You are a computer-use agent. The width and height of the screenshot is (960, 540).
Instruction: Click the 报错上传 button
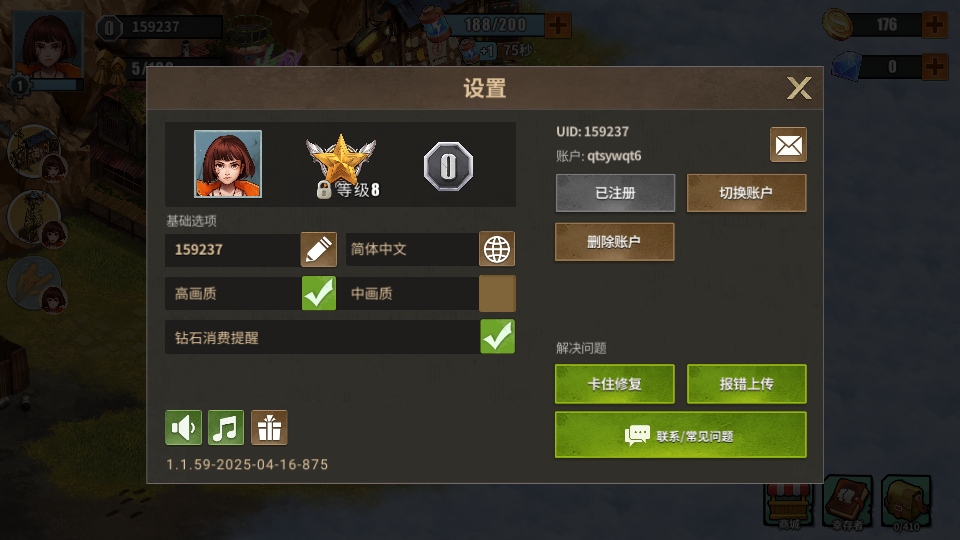coord(746,384)
